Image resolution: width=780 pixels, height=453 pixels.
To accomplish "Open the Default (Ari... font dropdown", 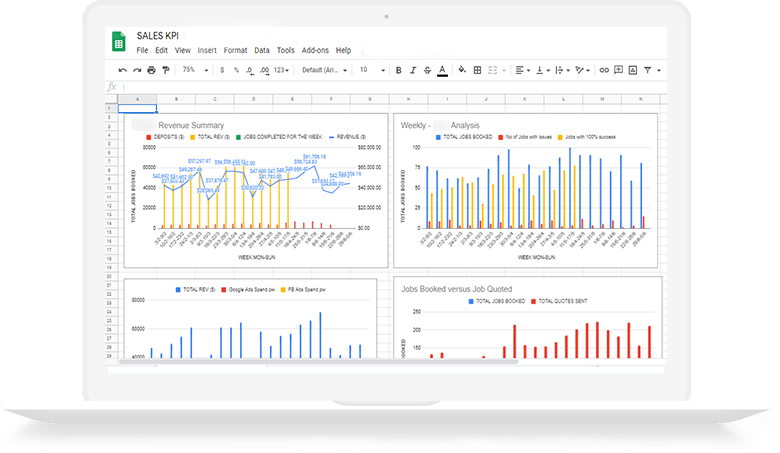I will click(324, 70).
